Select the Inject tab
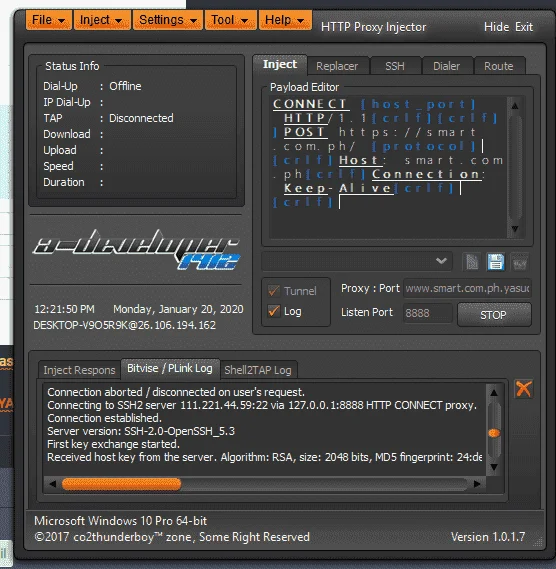Screen dimensions: 556x569 point(280,65)
